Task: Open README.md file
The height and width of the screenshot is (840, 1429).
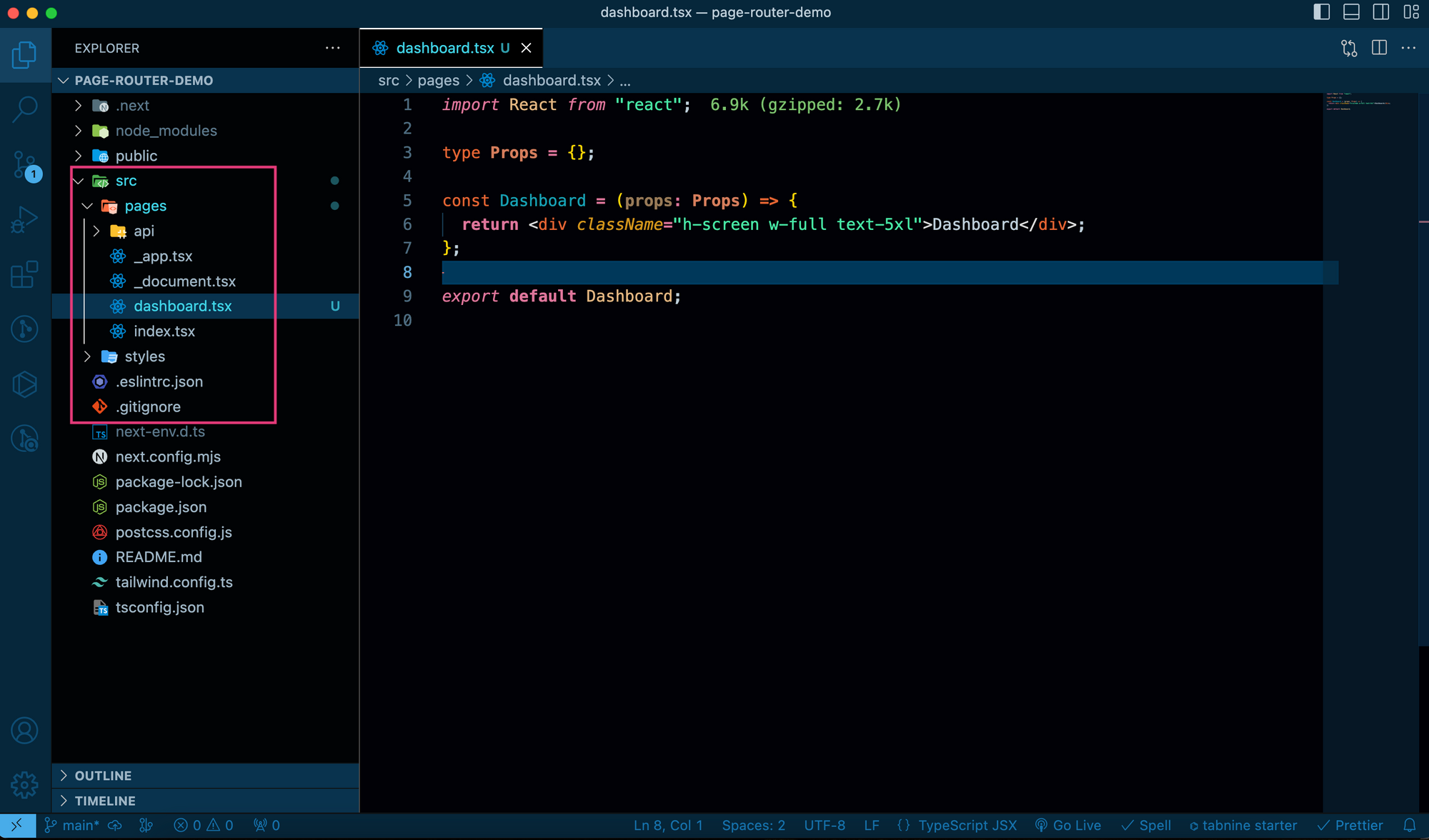Action: click(x=206, y=557)
